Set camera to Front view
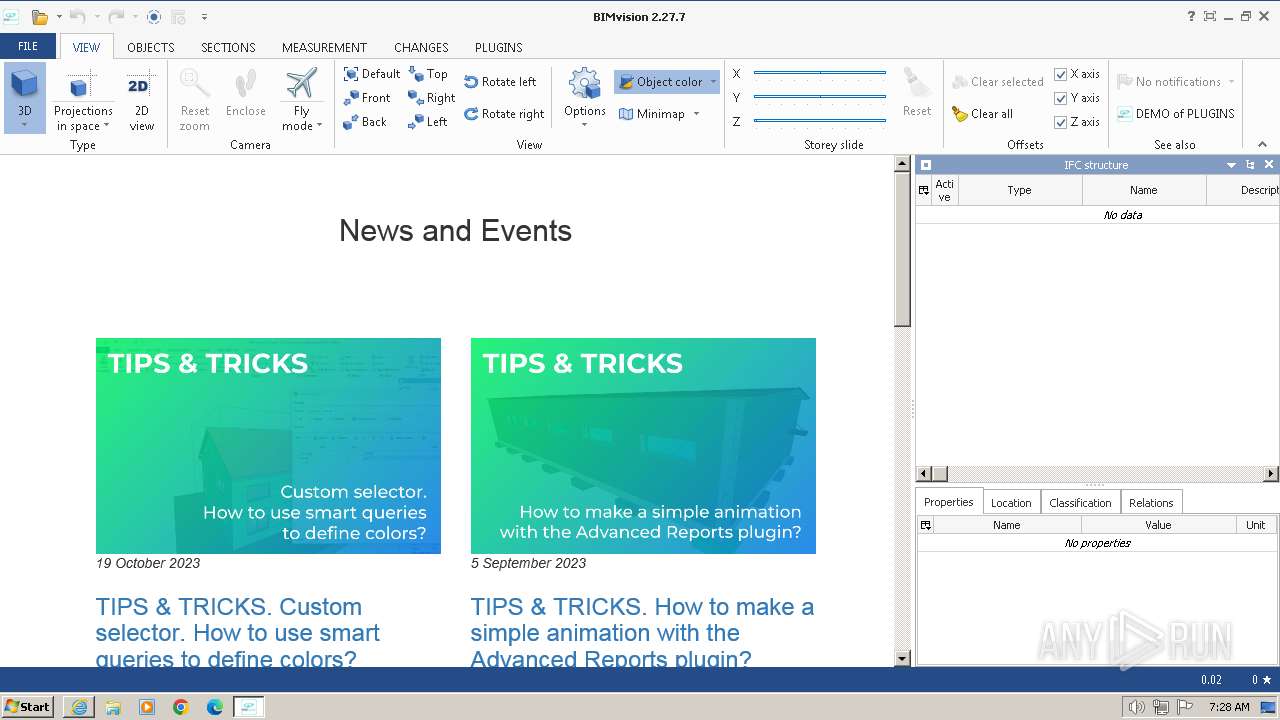 [367, 98]
